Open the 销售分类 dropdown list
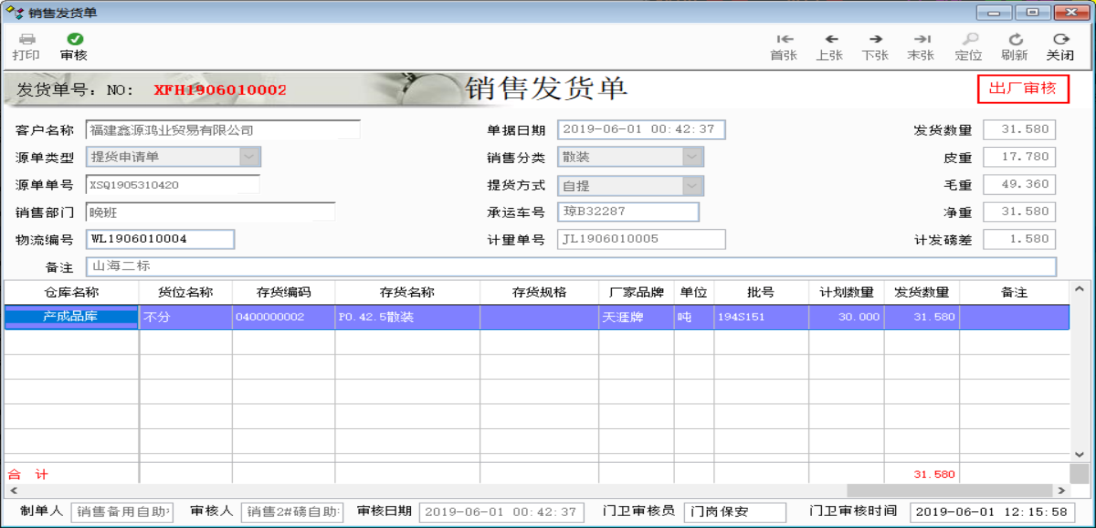The height and width of the screenshot is (528, 1096). click(x=692, y=157)
